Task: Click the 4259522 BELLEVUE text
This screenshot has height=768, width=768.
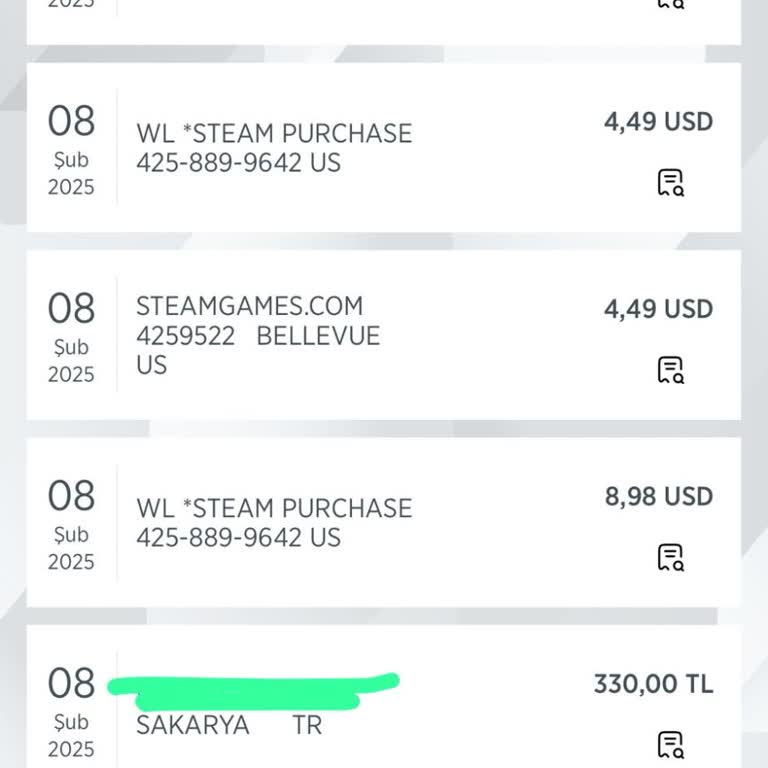Action: [x=258, y=336]
